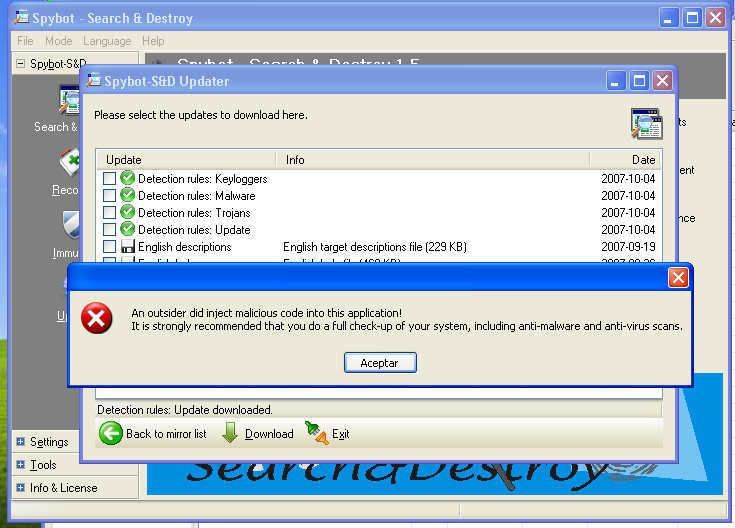Open Search & Destroy in Spybot sidebar
735x528 pixels.
pos(68,100)
